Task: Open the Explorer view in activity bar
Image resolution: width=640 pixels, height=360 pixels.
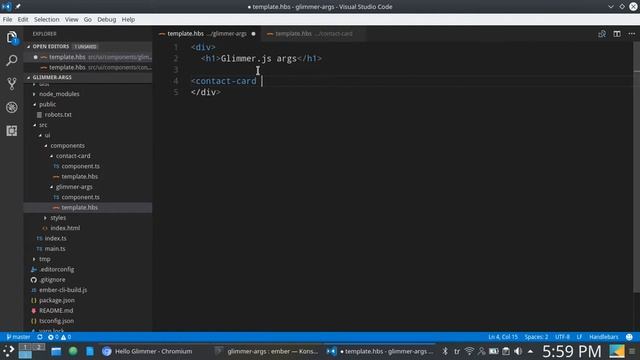Action: [x=12, y=37]
